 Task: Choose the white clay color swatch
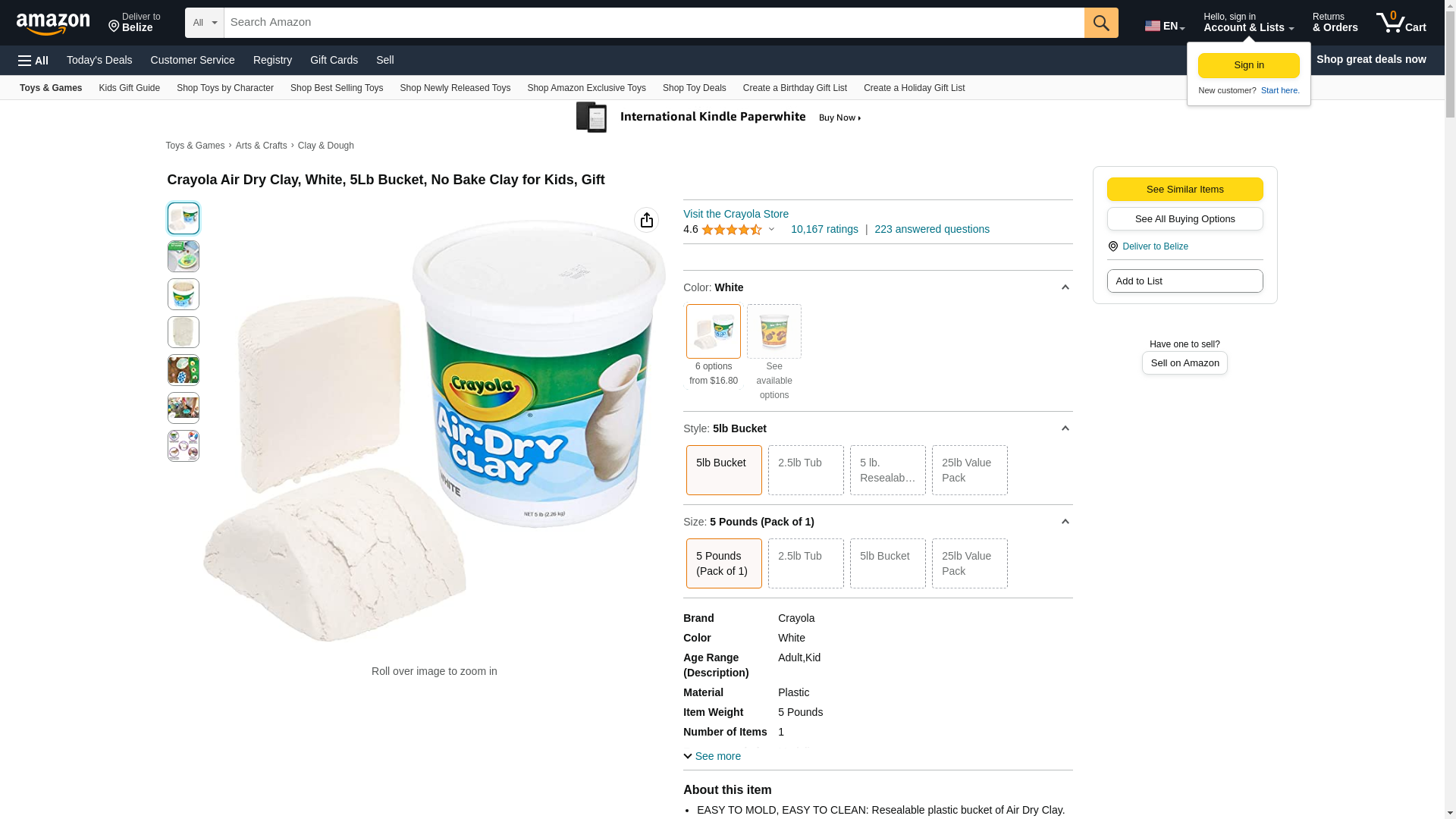click(713, 331)
